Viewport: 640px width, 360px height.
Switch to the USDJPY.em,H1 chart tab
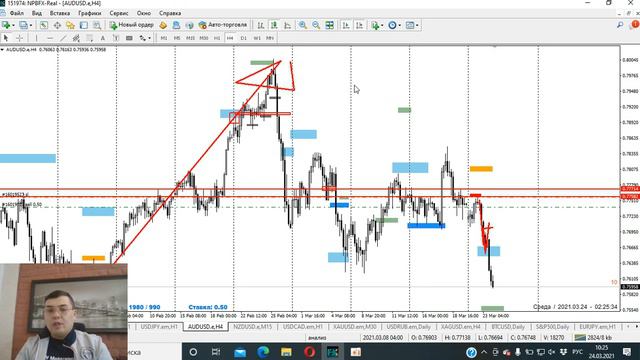coord(159,327)
